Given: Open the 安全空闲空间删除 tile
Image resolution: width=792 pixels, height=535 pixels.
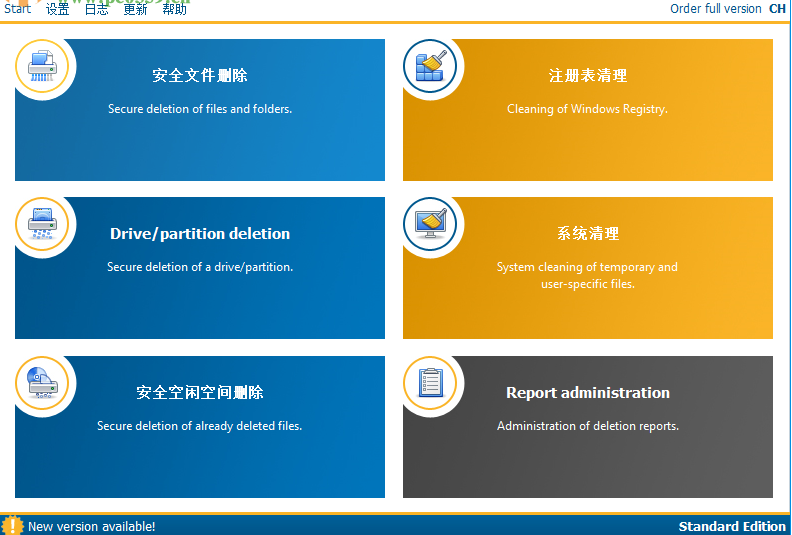Looking at the screenshot, I should [200, 427].
